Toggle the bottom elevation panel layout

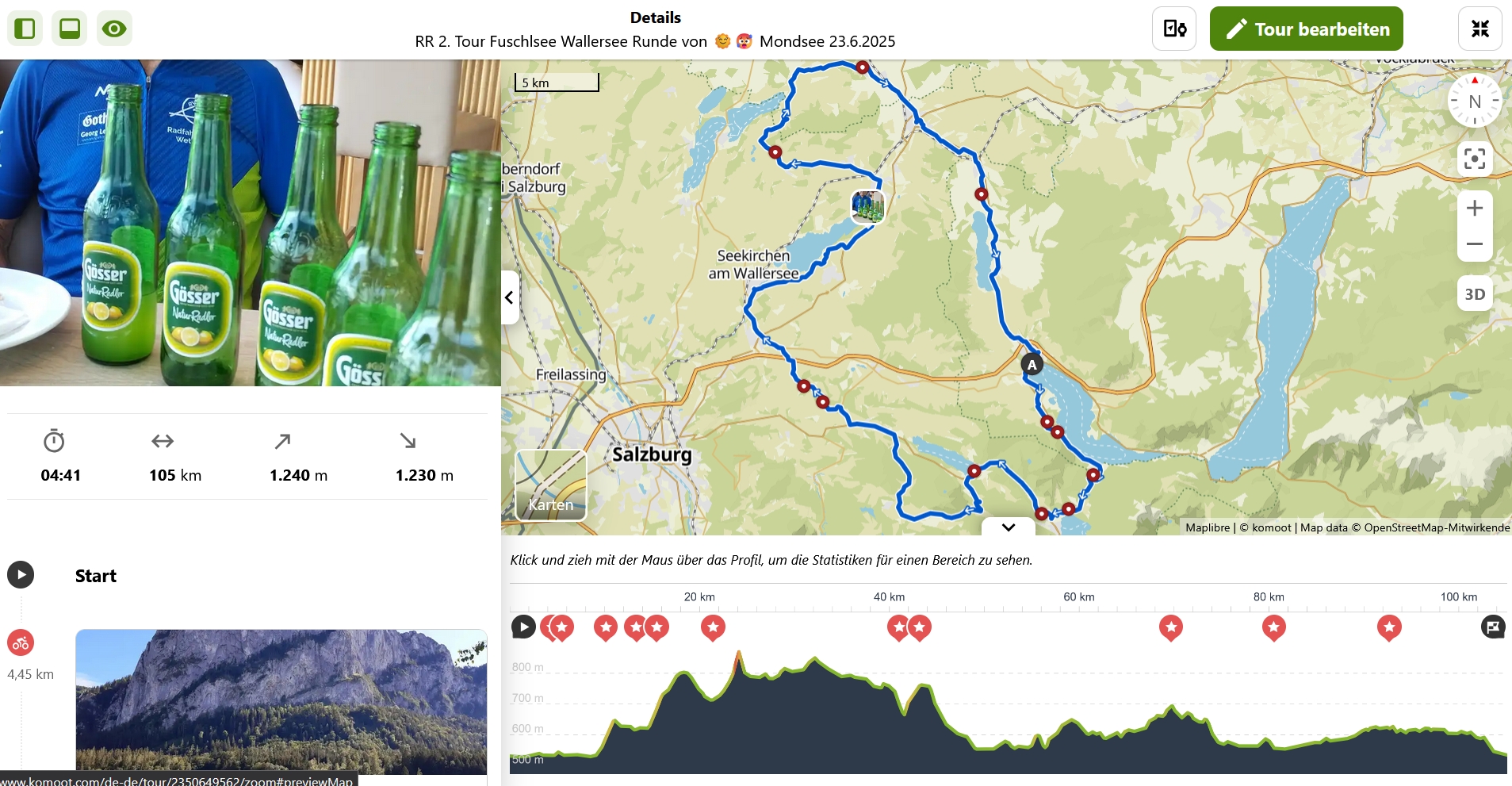click(x=70, y=29)
